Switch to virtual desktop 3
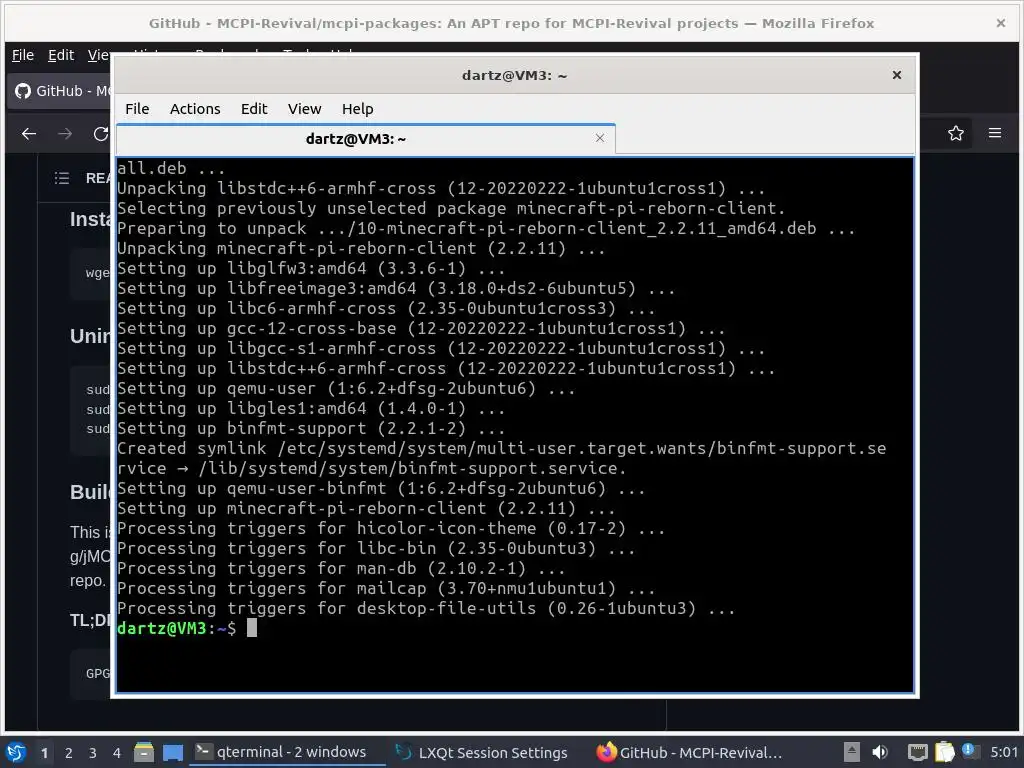Image resolution: width=1024 pixels, height=768 pixels. click(93, 753)
